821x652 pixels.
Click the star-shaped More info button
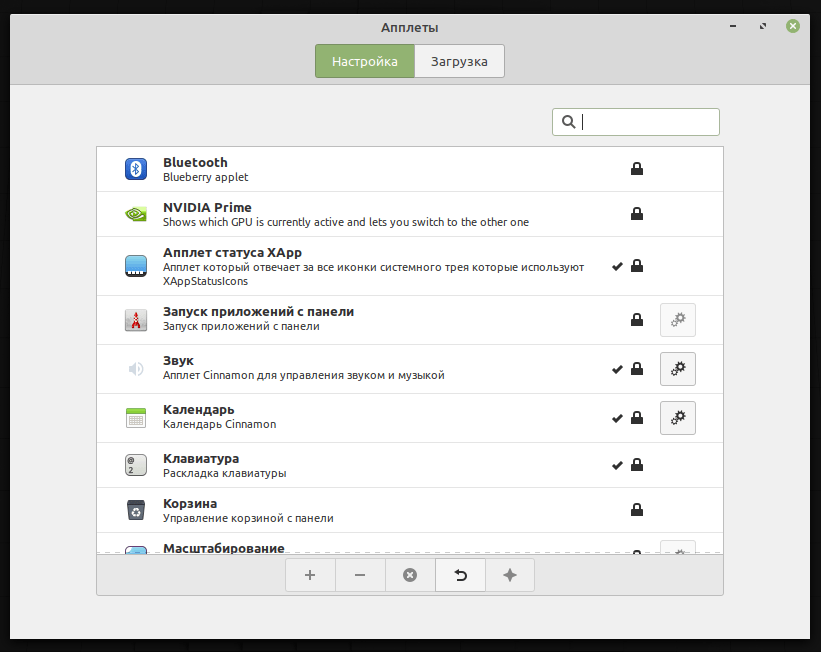click(510, 575)
